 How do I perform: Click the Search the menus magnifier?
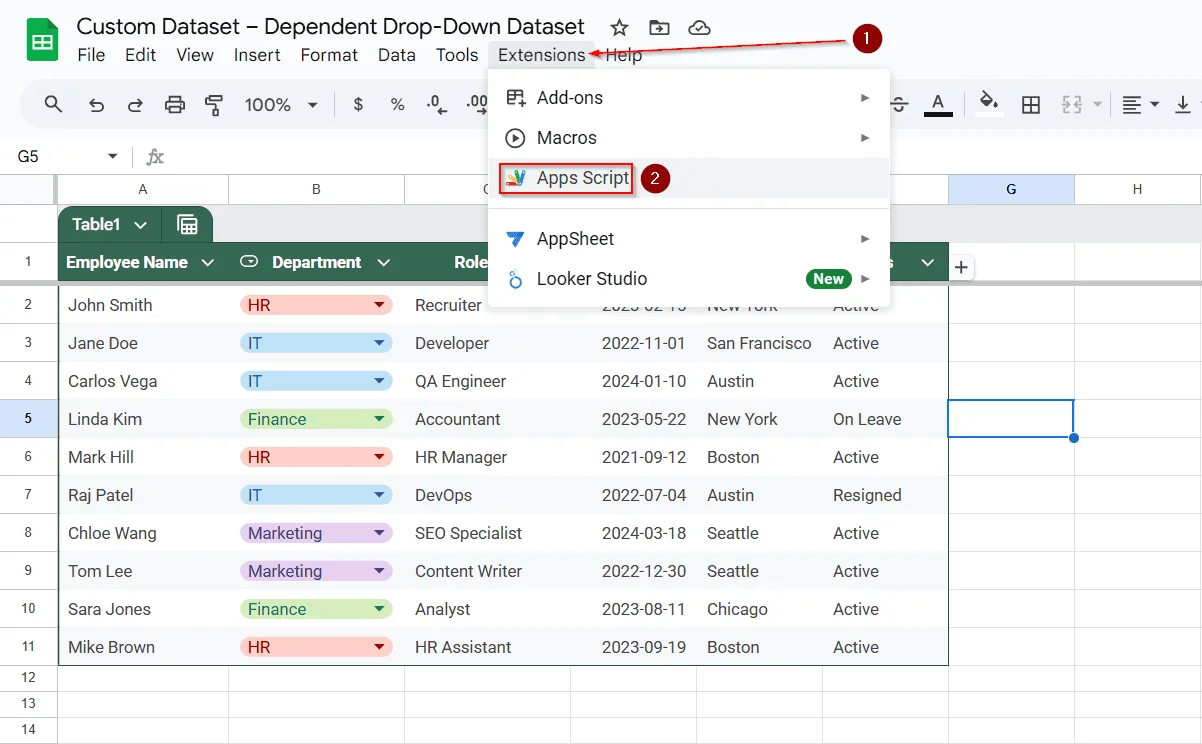coord(54,104)
